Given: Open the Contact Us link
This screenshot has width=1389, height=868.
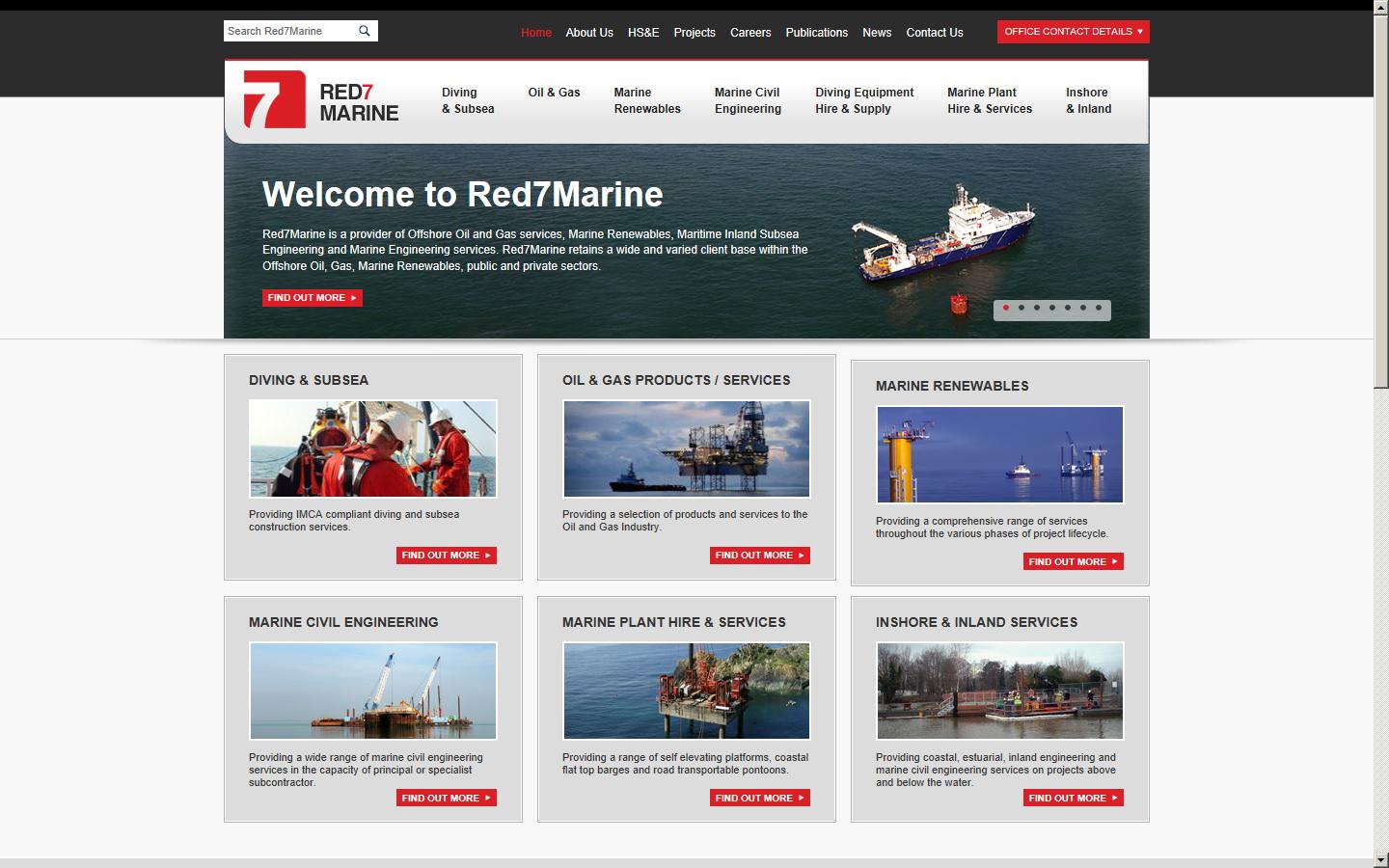Looking at the screenshot, I should (934, 33).
